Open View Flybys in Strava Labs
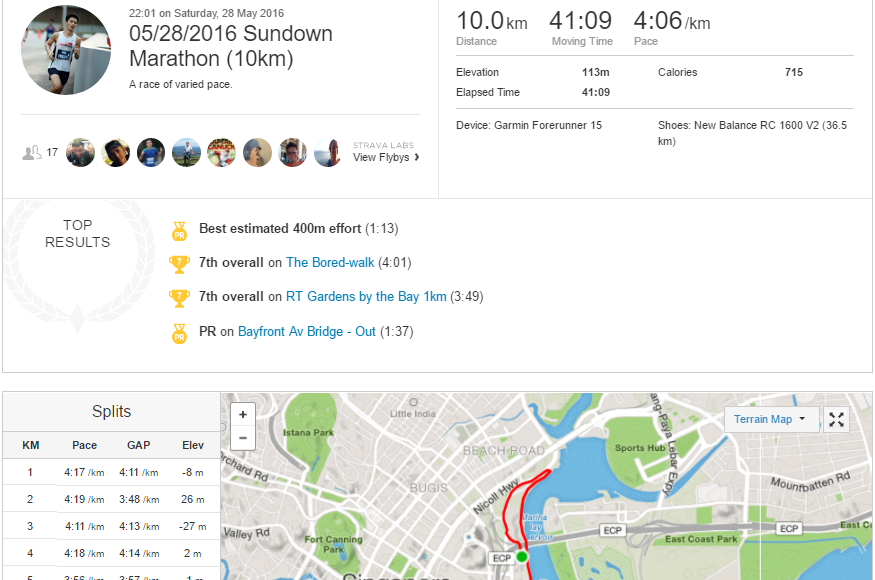This screenshot has width=875, height=580. tap(386, 157)
